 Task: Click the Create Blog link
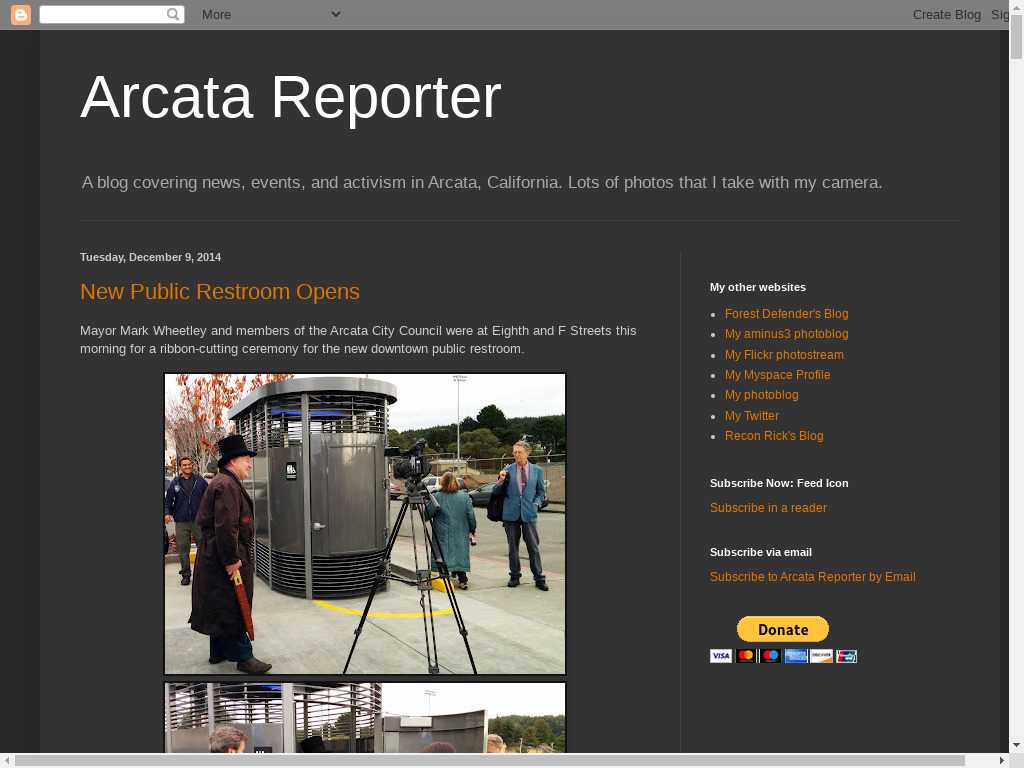tap(946, 14)
